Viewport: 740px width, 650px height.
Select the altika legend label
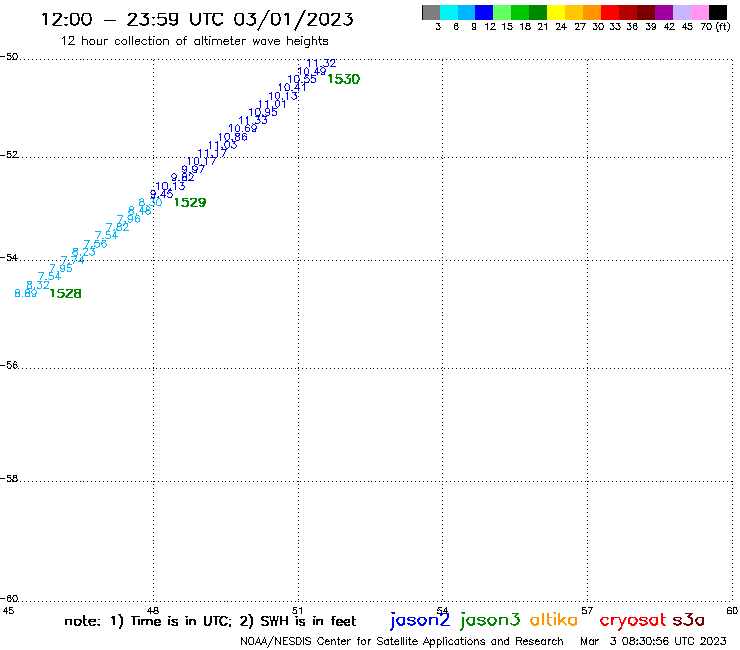[554, 619]
